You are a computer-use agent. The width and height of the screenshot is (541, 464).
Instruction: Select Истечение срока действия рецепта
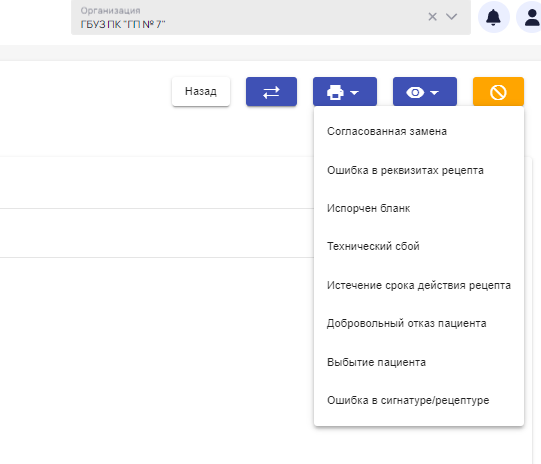419,285
